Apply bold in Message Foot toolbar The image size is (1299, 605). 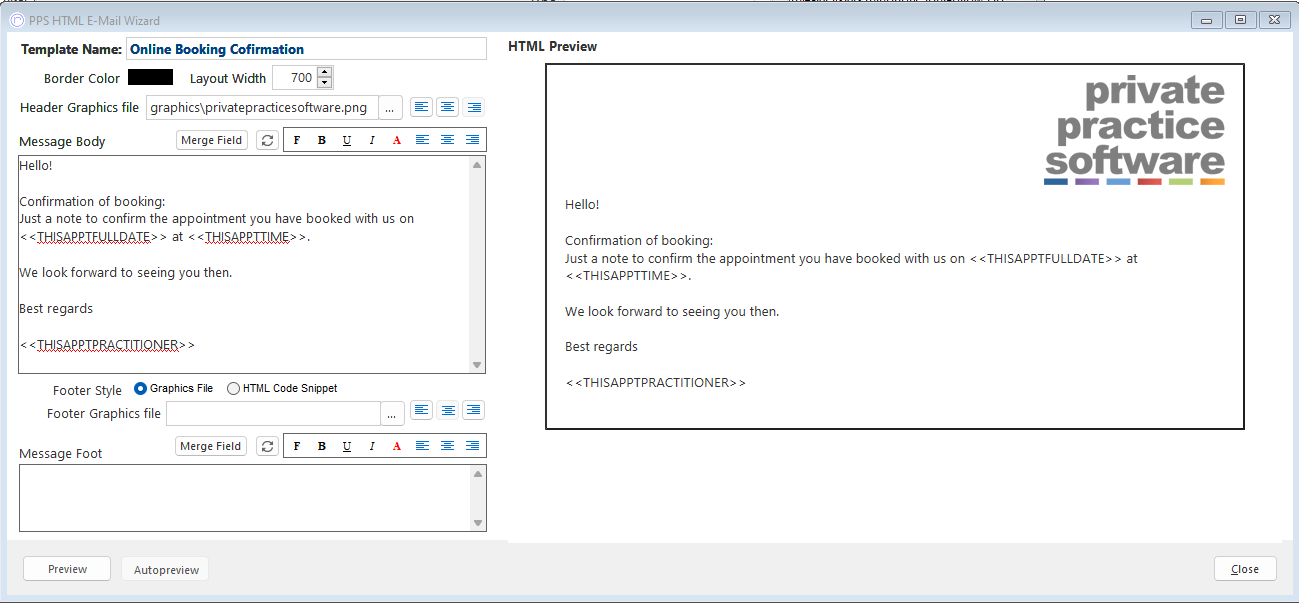322,446
